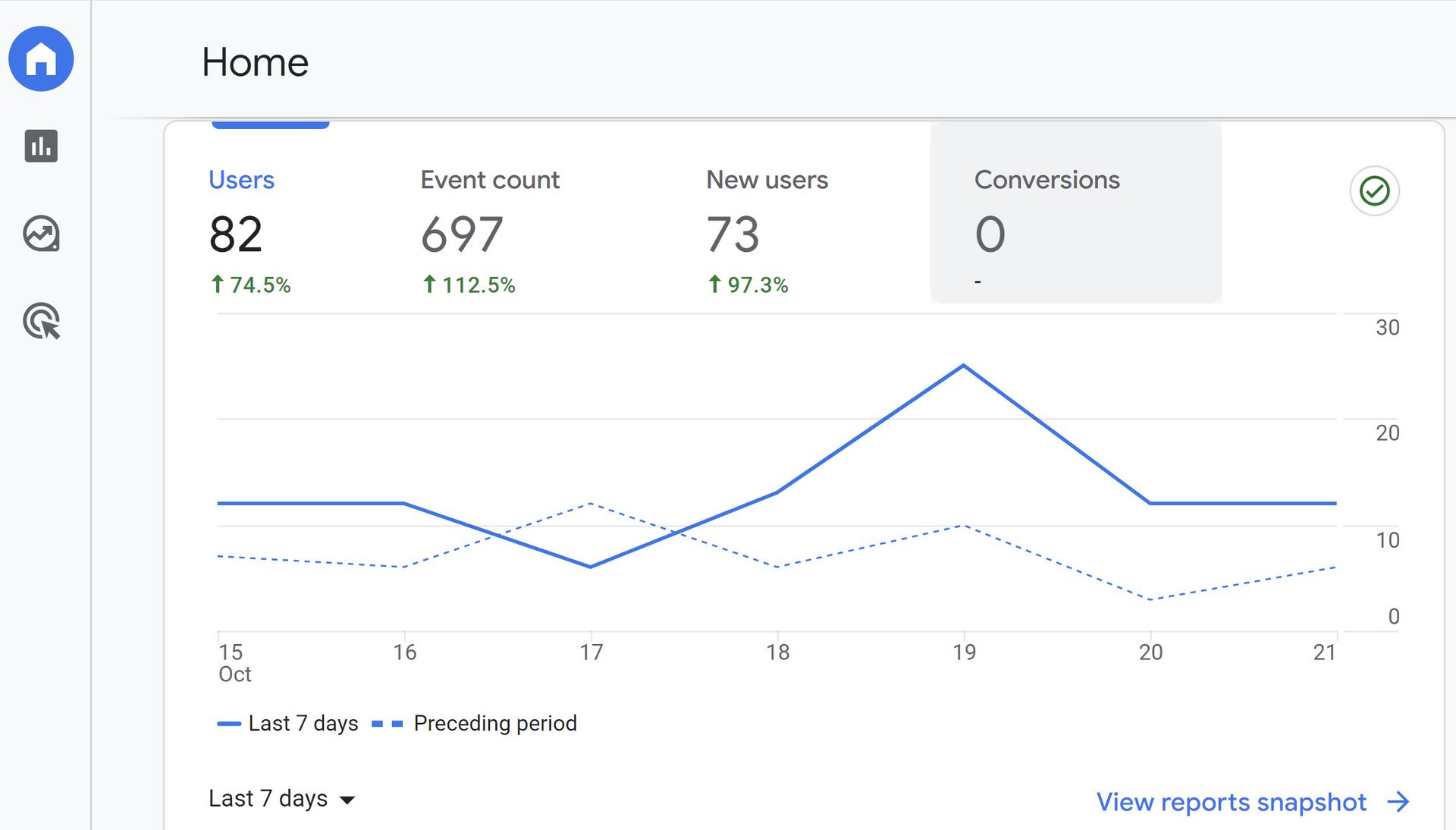Click the dropdown caret beside Last 7 days
This screenshot has height=830, width=1456.
tap(347, 800)
